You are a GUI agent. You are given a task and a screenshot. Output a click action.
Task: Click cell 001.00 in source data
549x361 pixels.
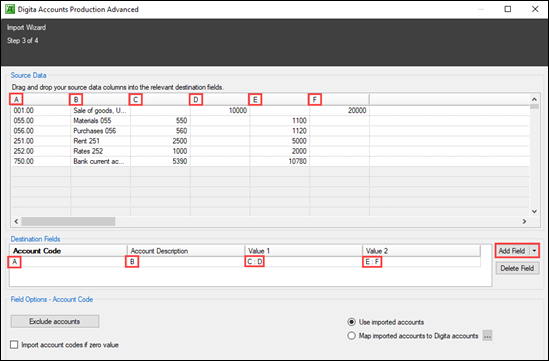pos(41,111)
